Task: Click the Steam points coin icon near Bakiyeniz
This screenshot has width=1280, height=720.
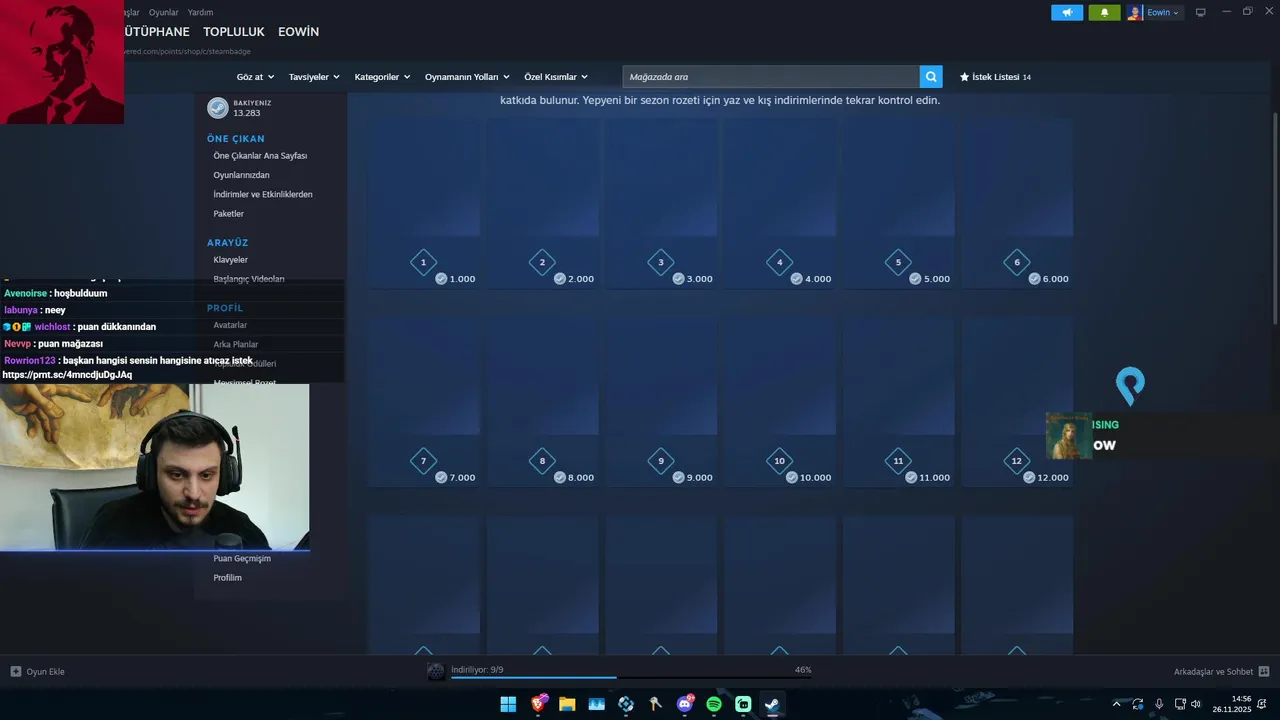Action: pos(218,108)
